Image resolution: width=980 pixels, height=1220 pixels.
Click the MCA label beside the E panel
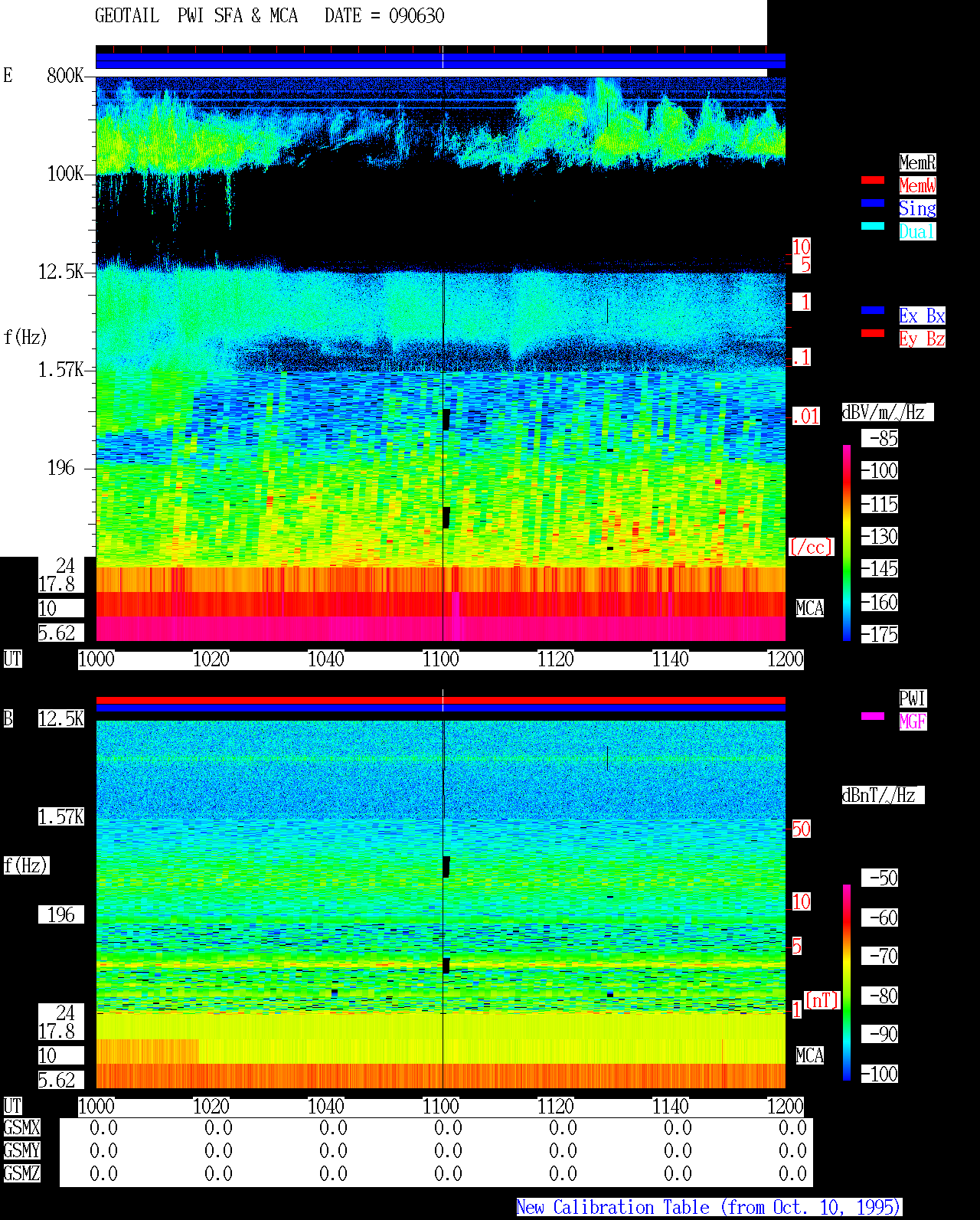810,608
